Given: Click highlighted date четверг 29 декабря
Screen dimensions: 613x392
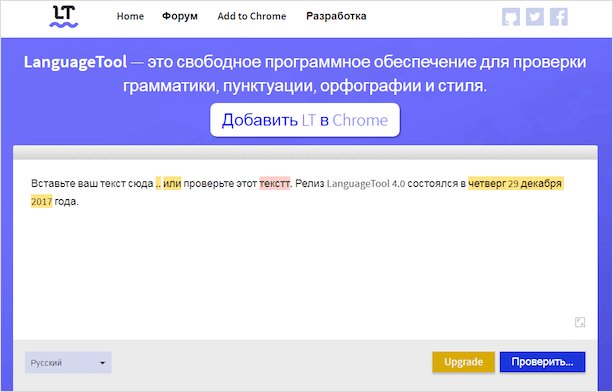Looking at the screenshot, I should [x=516, y=183].
